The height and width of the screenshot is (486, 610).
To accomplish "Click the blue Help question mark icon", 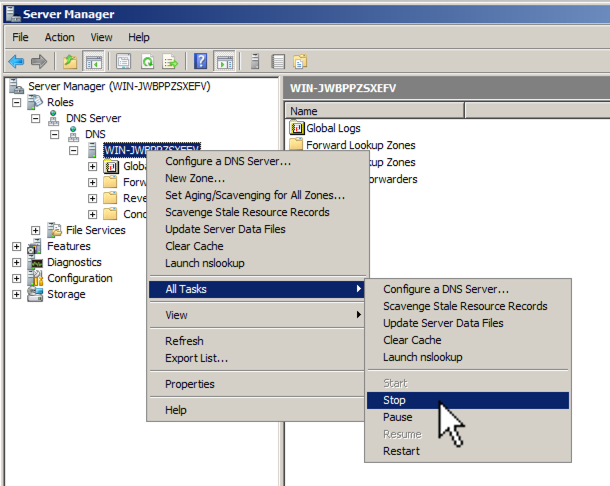I will click(201, 61).
